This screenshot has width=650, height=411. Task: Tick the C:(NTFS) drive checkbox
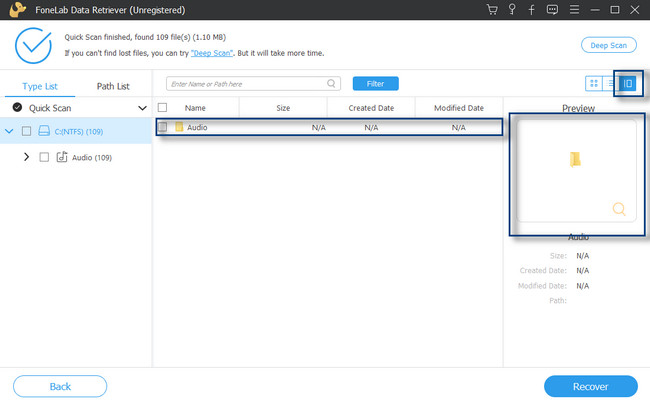(27, 131)
